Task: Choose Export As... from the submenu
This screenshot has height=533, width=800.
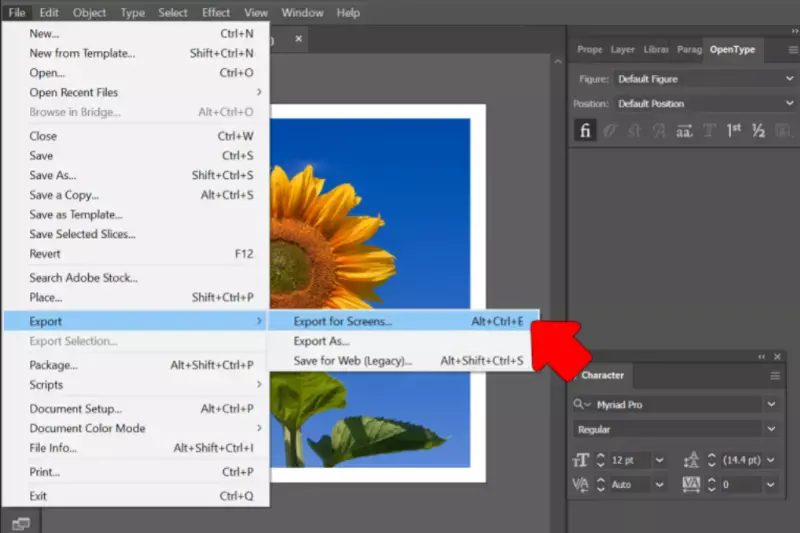Action: pos(403,341)
